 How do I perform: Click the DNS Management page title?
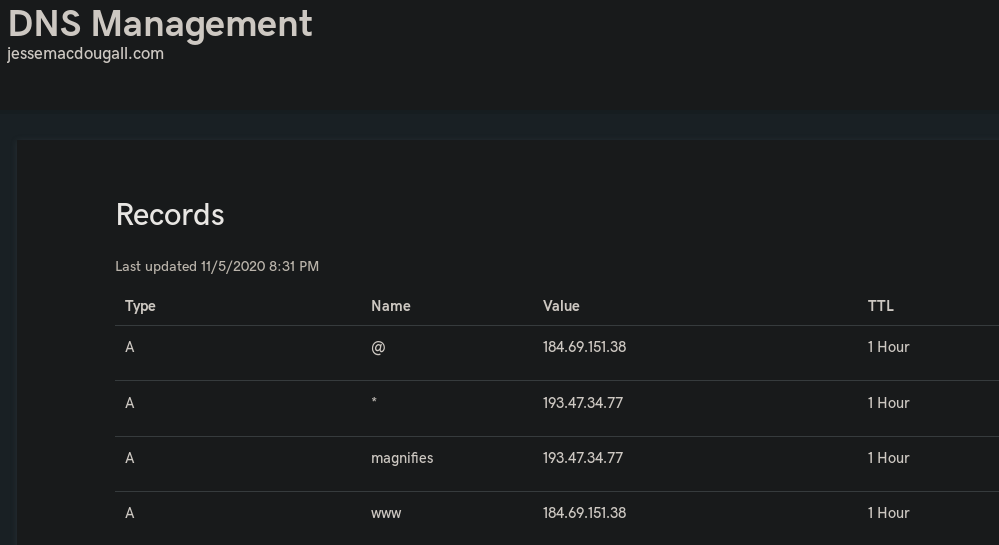pos(160,24)
